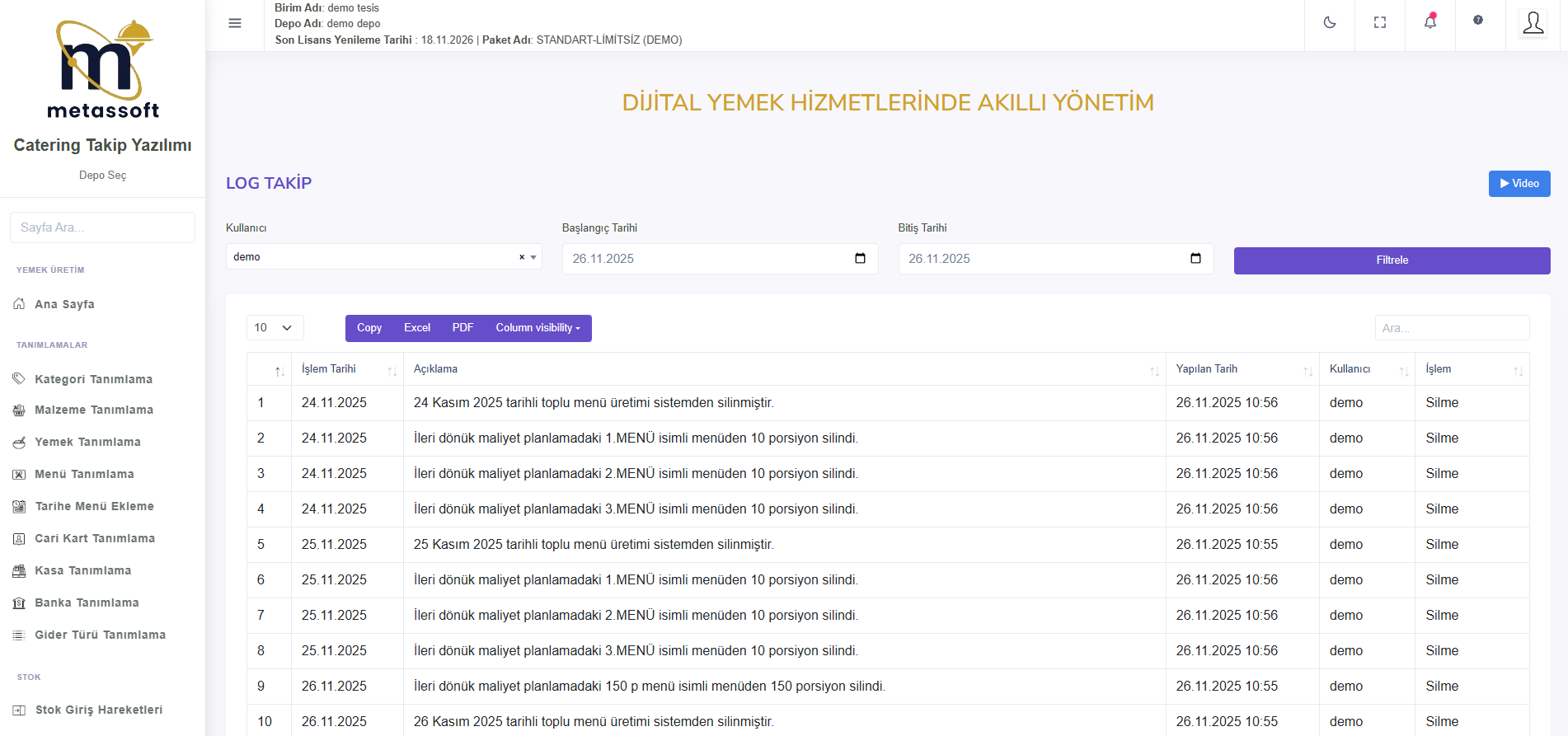Click the help question mark icon
The image size is (1568, 736).
pos(1478,21)
